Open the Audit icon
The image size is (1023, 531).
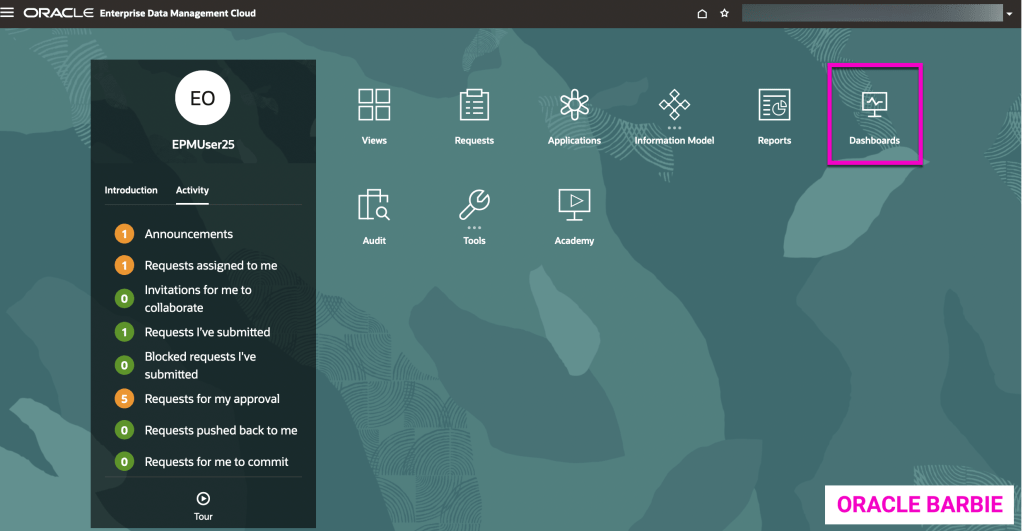[374, 205]
